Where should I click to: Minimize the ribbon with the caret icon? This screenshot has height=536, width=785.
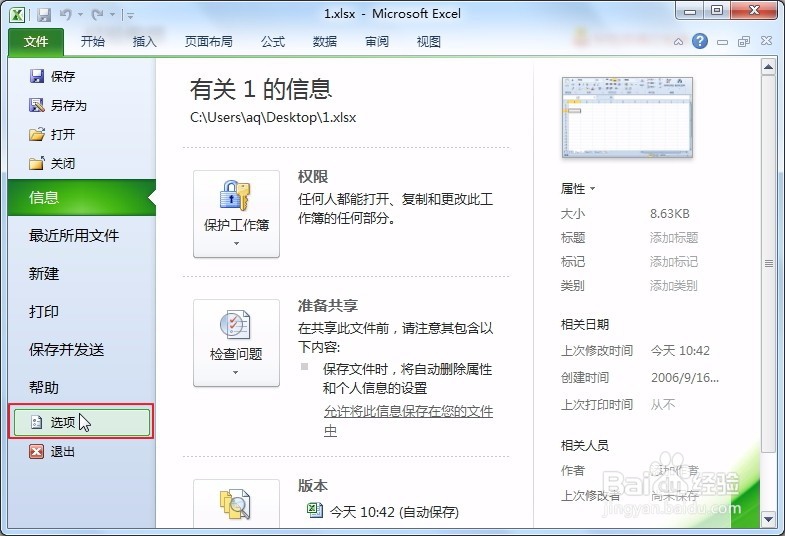[678, 42]
